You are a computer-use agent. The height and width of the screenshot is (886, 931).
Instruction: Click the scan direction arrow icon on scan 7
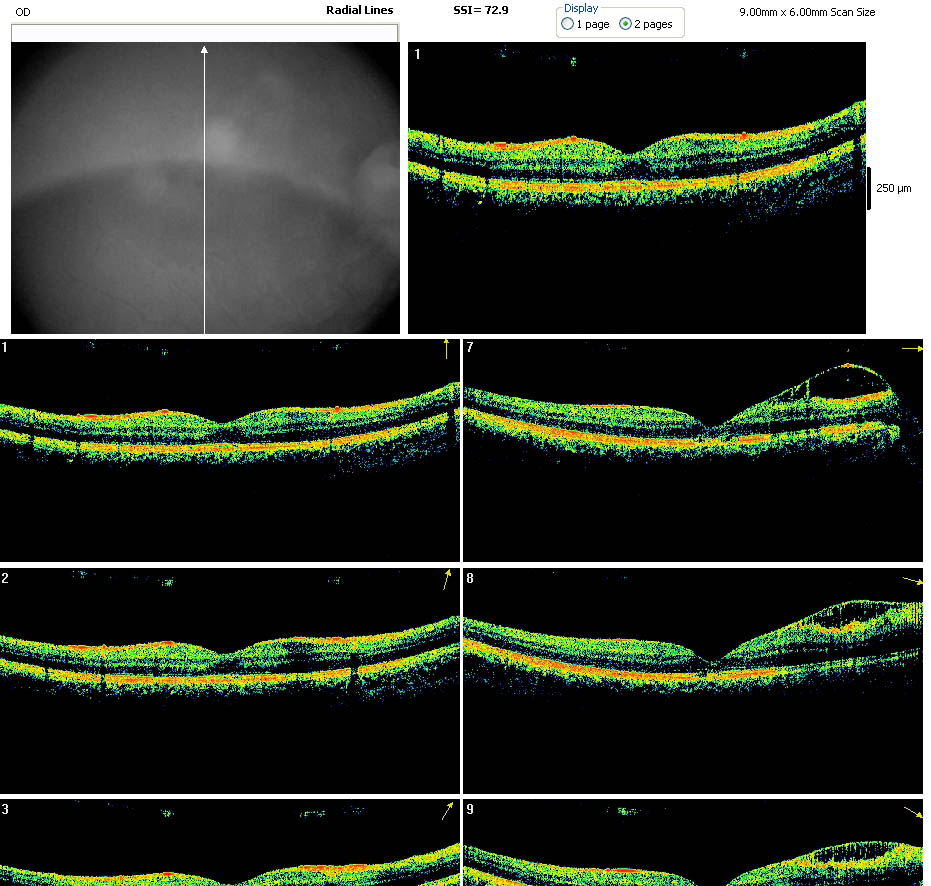[913, 349]
